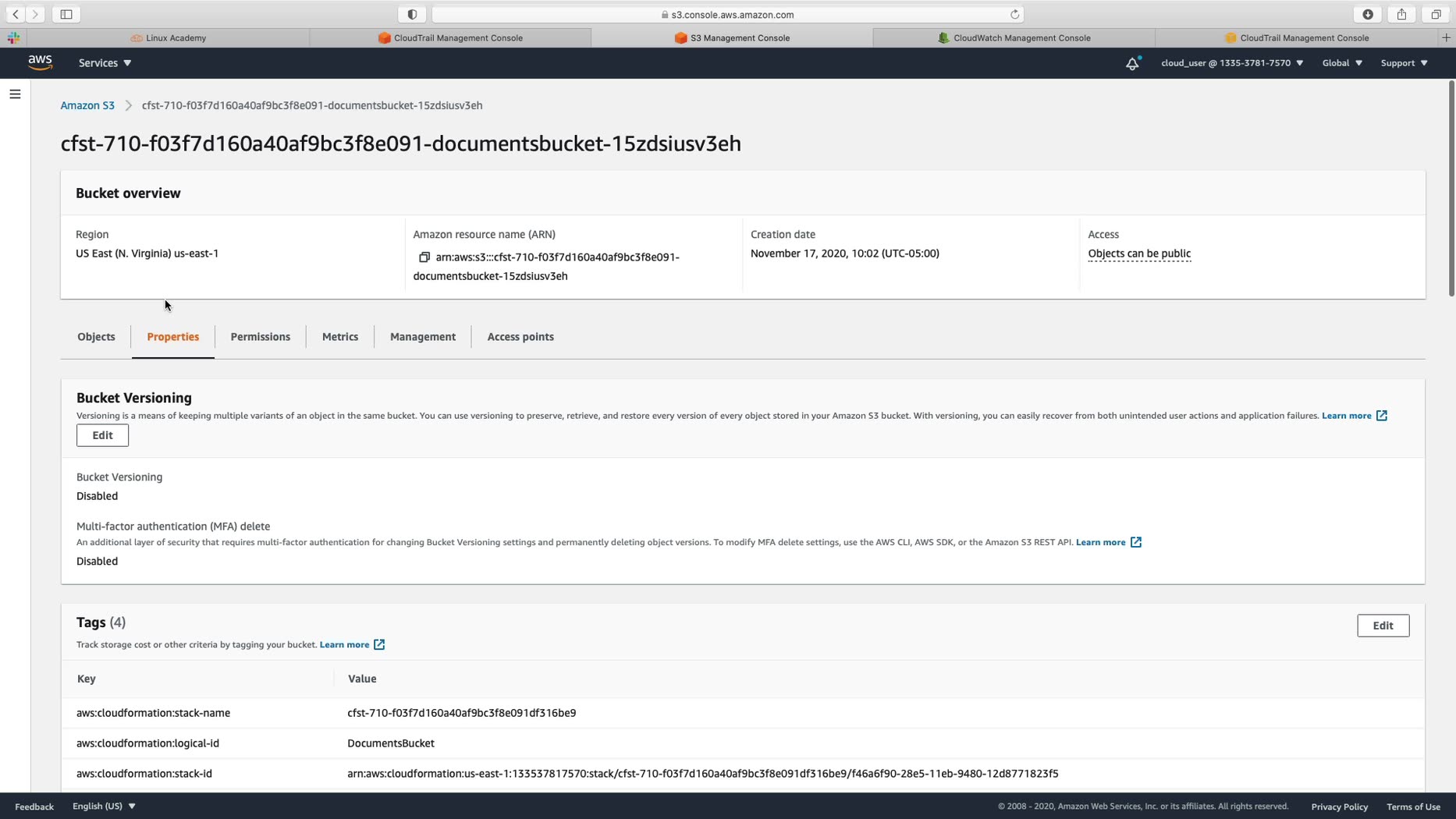1456x819 pixels.
Task: Open the Global region dropdown
Action: (x=1342, y=63)
